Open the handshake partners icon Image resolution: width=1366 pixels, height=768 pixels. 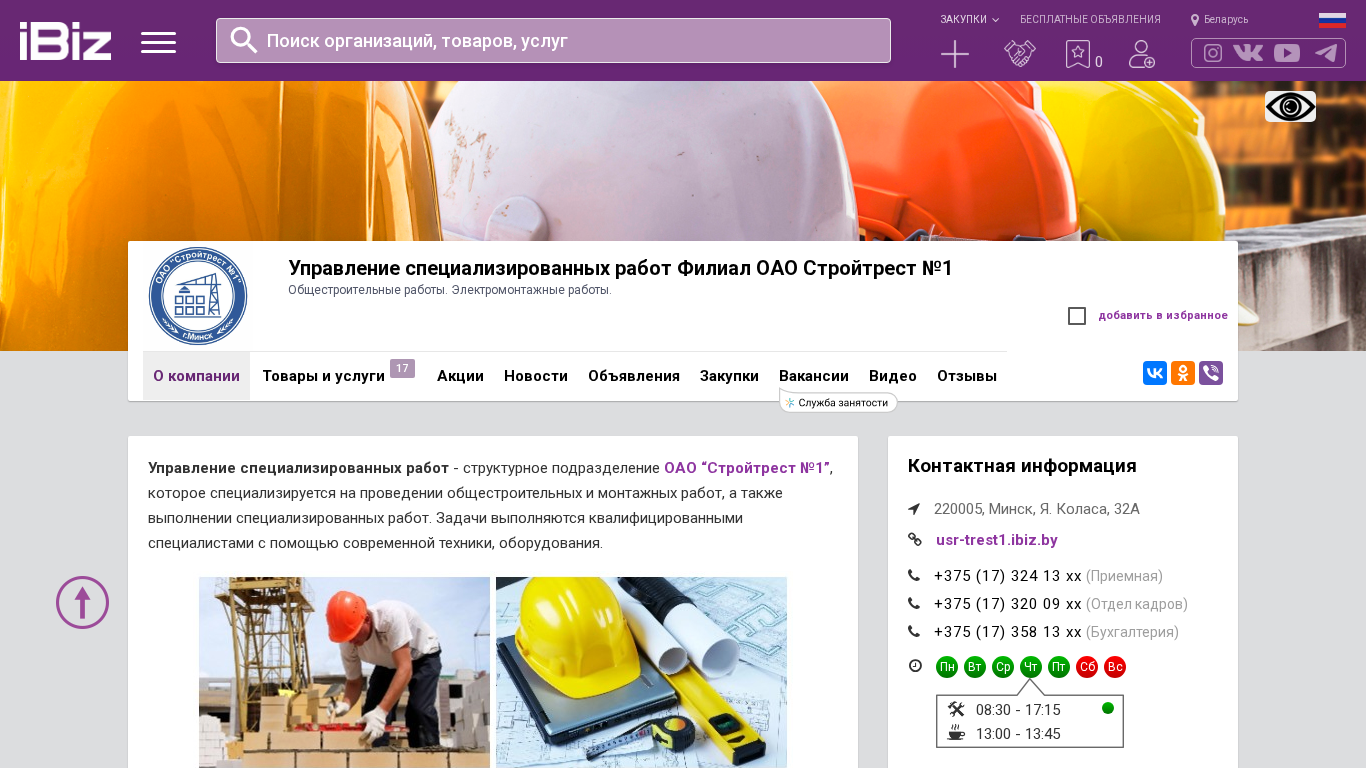1020,54
